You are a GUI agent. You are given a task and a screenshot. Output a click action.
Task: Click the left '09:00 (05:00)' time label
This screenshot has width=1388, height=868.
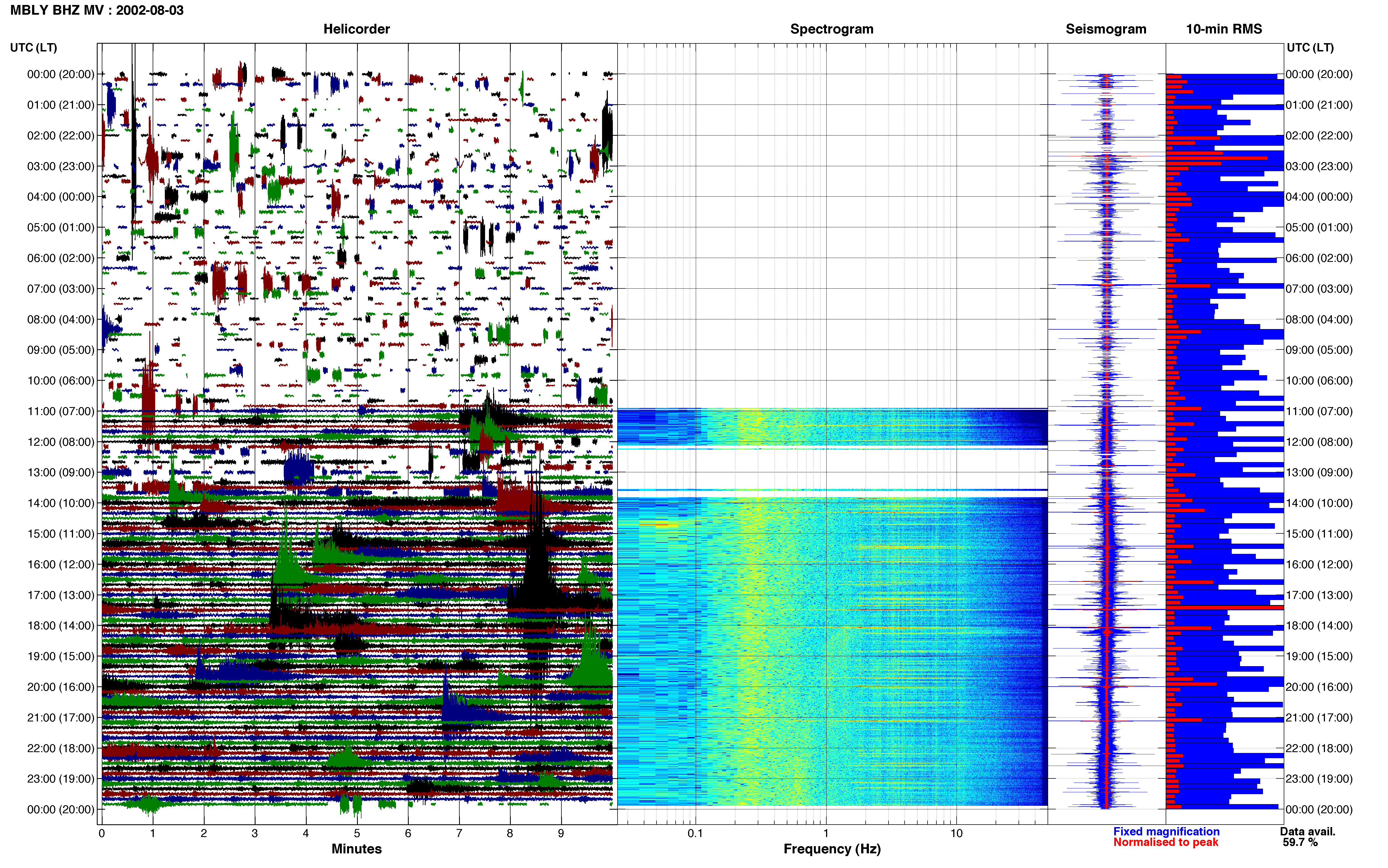point(61,350)
